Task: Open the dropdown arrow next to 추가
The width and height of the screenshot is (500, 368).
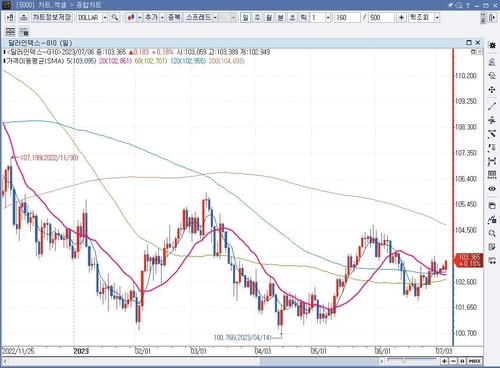Action: click(162, 17)
